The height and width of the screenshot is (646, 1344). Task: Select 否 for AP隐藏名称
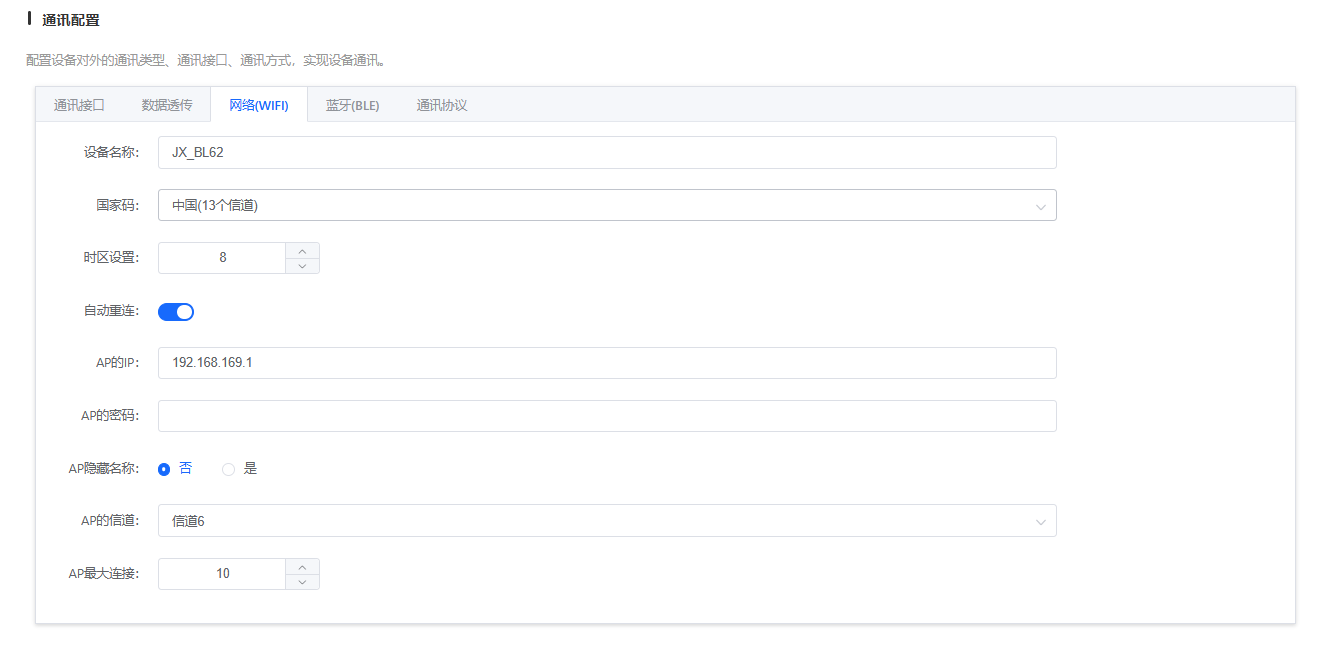click(165, 469)
